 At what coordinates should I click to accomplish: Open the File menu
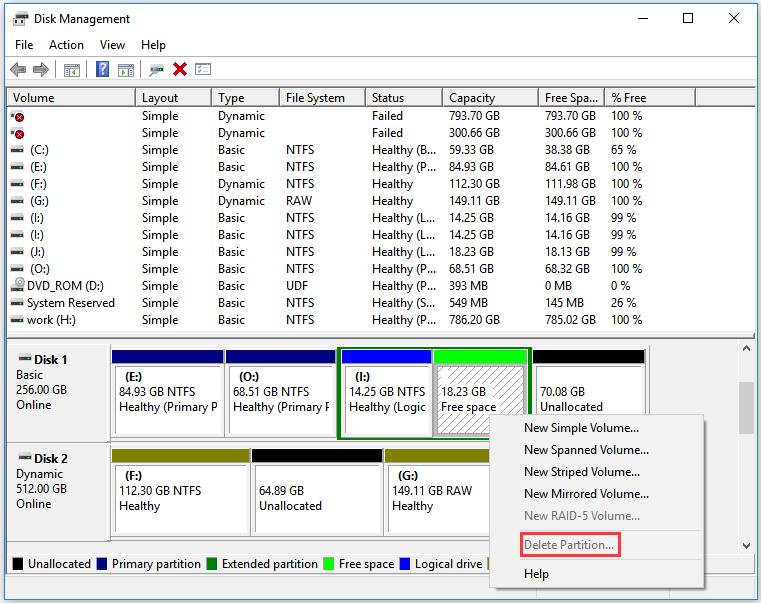click(x=24, y=45)
